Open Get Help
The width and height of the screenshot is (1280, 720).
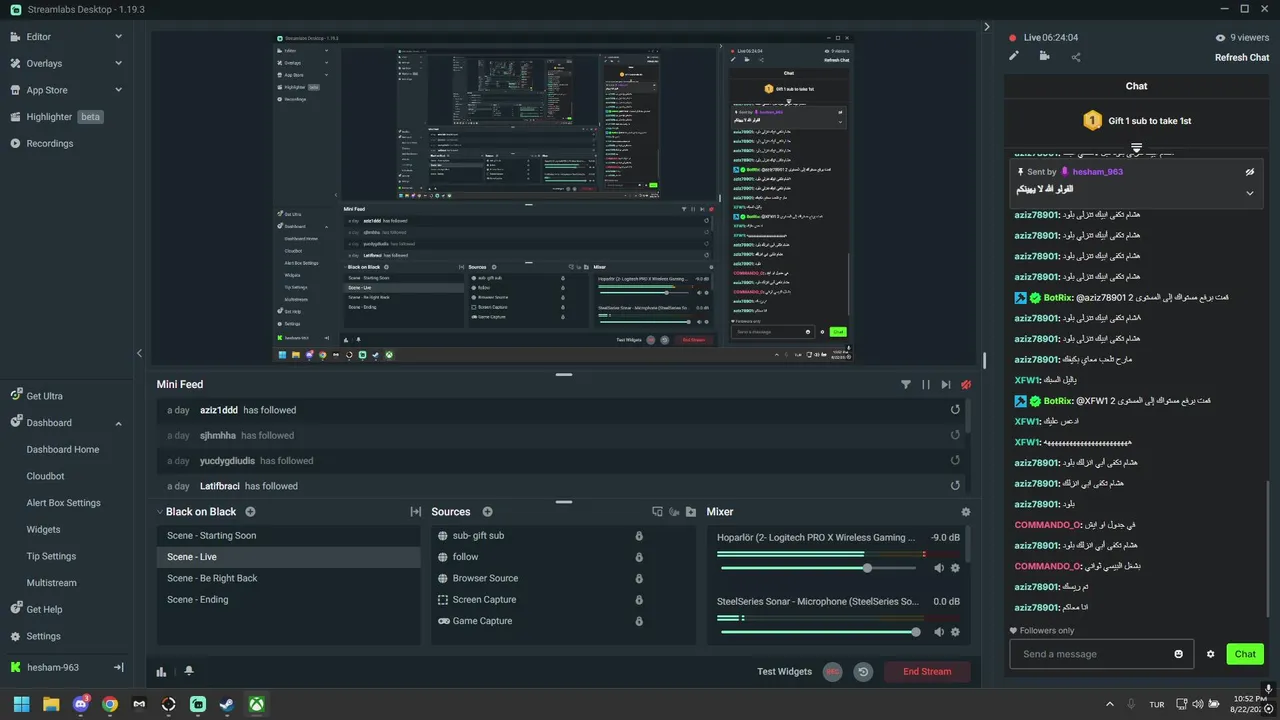coord(44,610)
